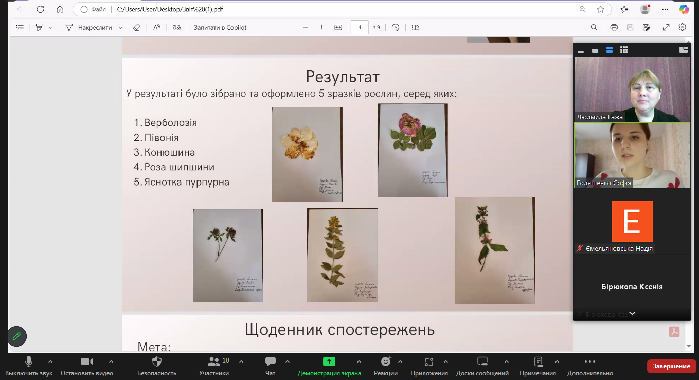Image resolution: width=699 pixels, height=380 pixels.
Task: Open Copilot sidebar icon
Action: [684, 9]
